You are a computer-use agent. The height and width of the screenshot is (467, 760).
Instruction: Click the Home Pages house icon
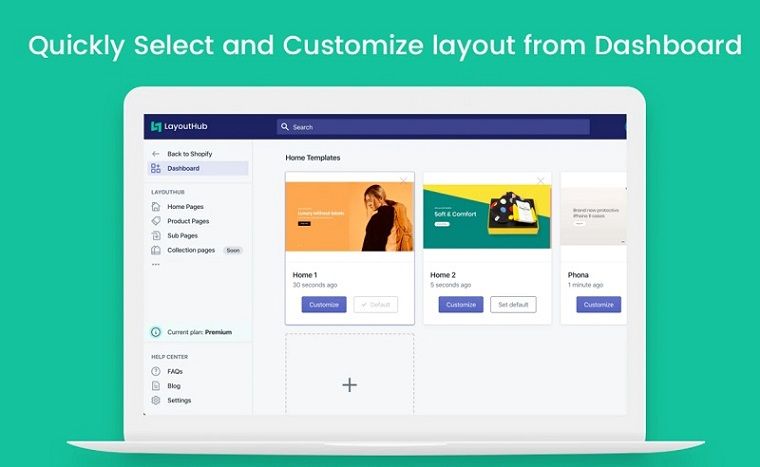tap(156, 207)
